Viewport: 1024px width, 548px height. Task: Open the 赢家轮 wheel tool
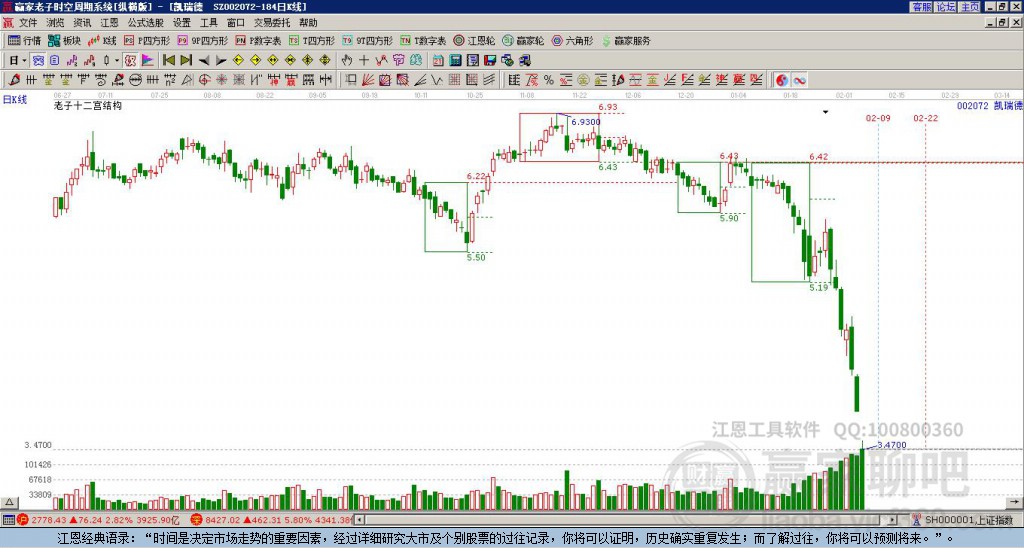523,40
